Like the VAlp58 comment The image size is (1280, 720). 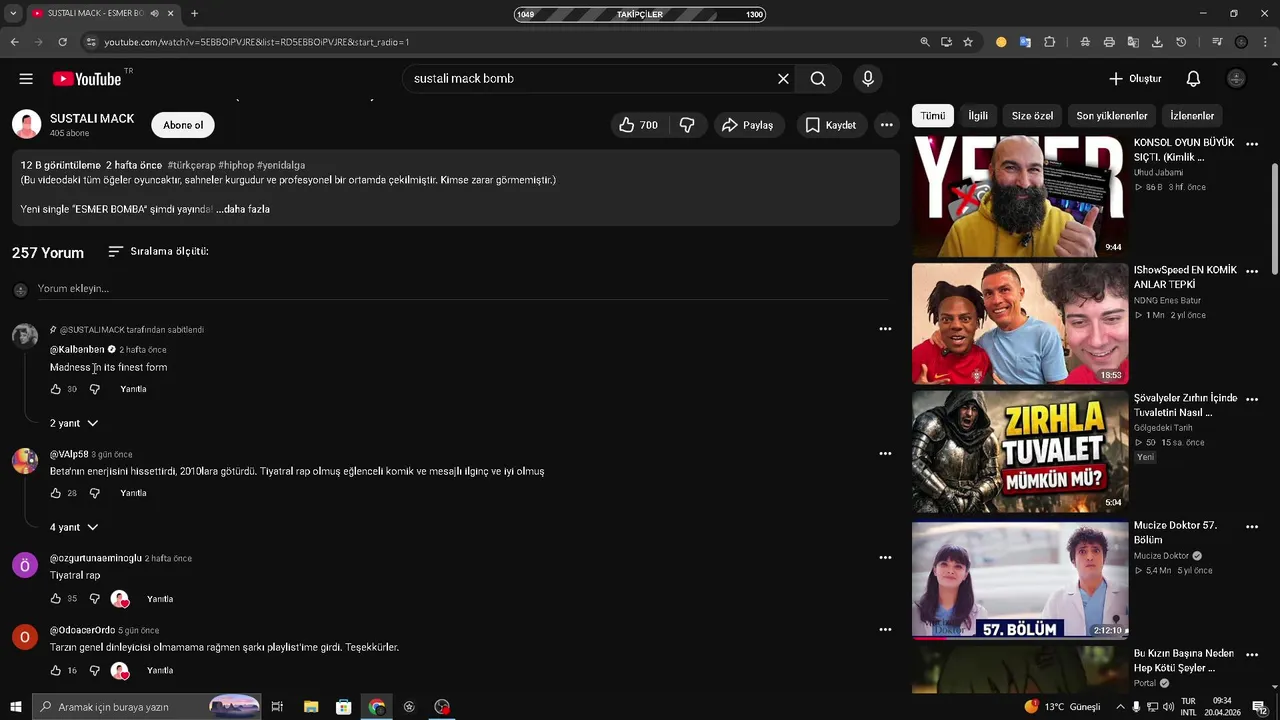click(56, 493)
